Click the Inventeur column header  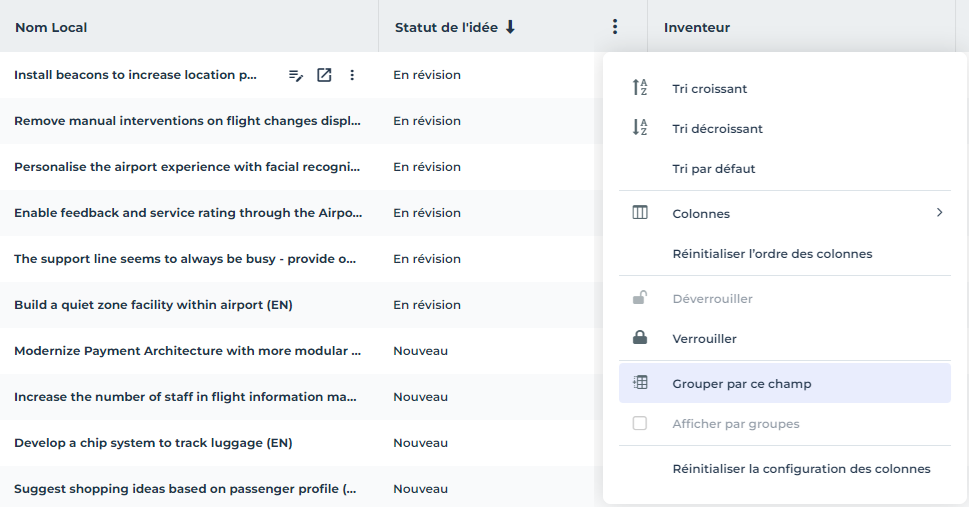tap(696, 27)
